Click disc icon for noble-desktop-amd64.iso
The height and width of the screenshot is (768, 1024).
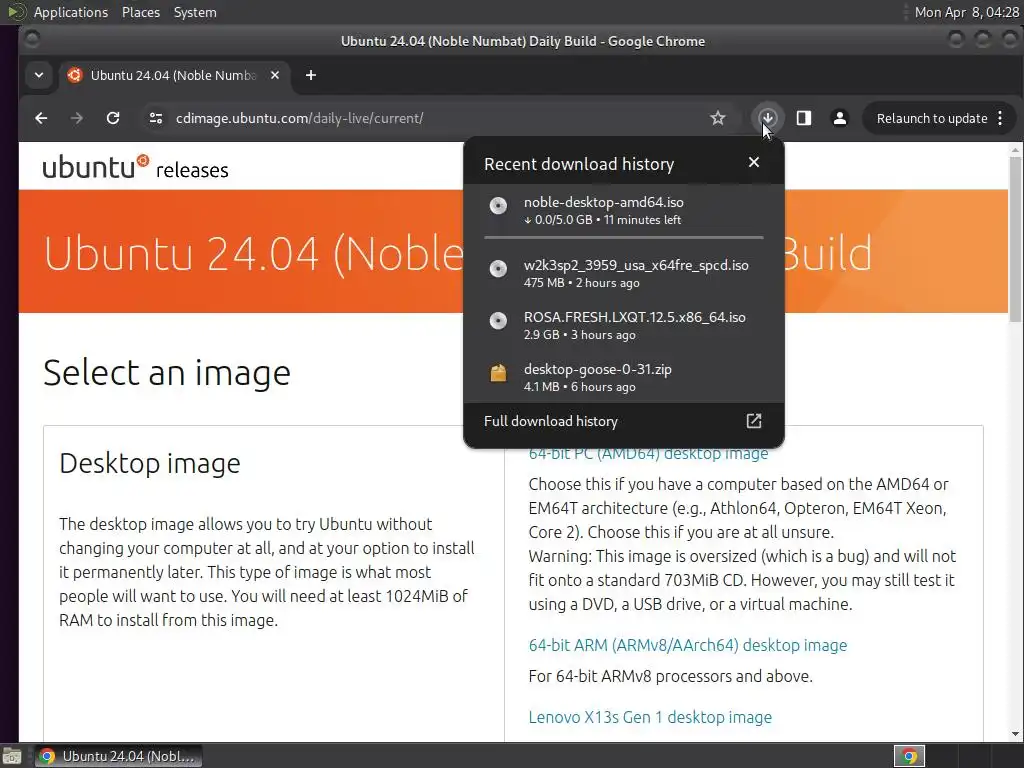pyautogui.click(x=498, y=206)
